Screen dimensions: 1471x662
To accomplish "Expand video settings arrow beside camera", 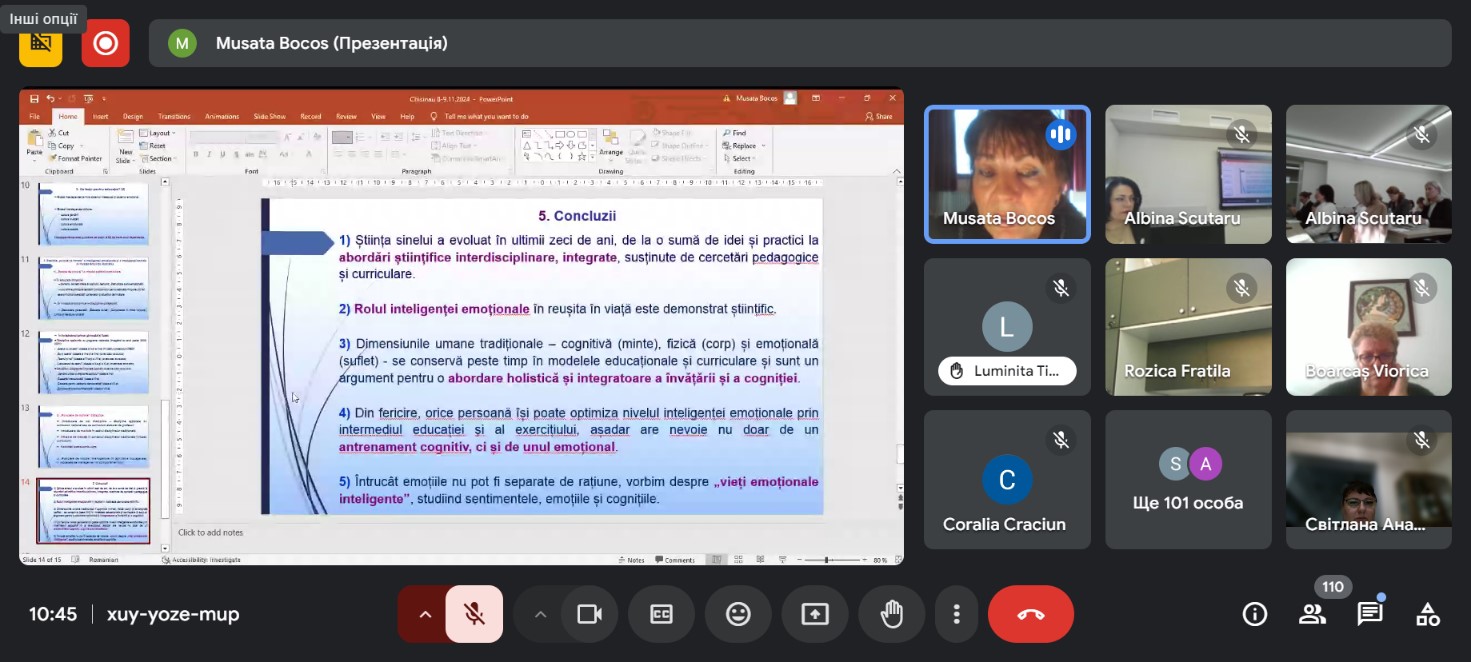I will [x=540, y=614].
